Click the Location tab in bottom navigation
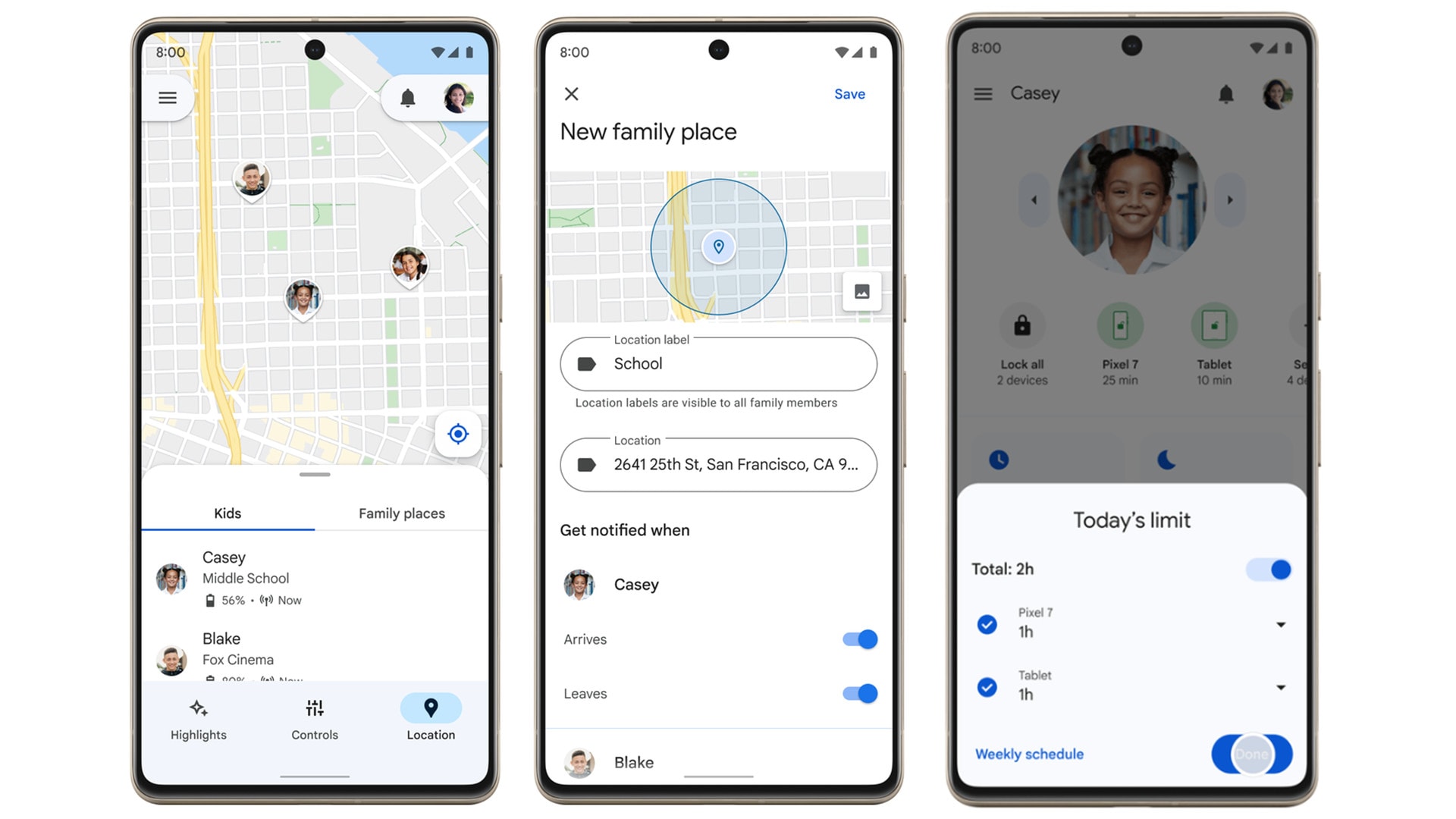1456x819 pixels. point(431,720)
